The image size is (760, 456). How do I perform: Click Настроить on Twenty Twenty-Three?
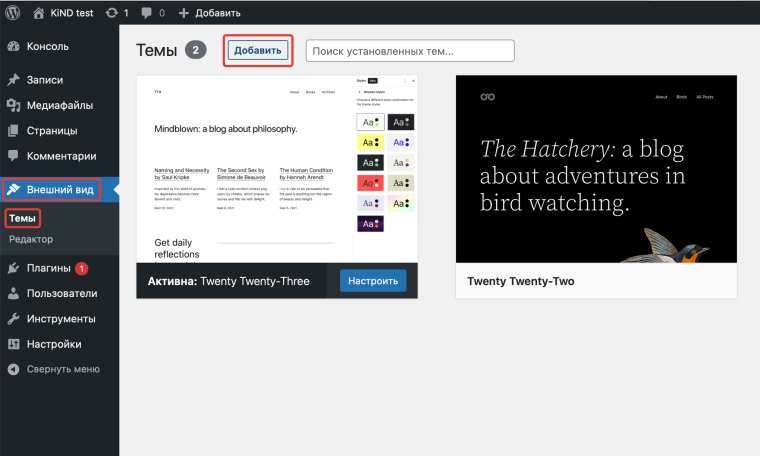[372, 281]
